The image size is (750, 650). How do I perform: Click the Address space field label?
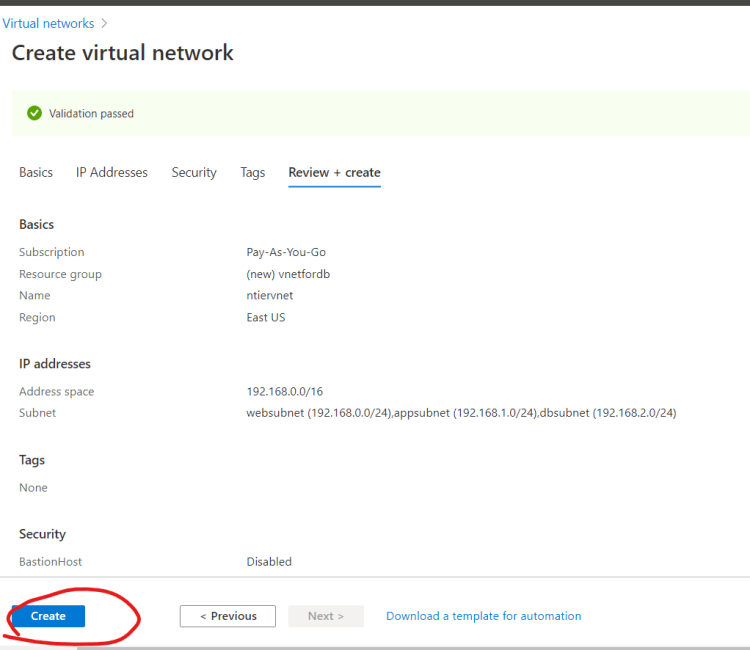(56, 392)
